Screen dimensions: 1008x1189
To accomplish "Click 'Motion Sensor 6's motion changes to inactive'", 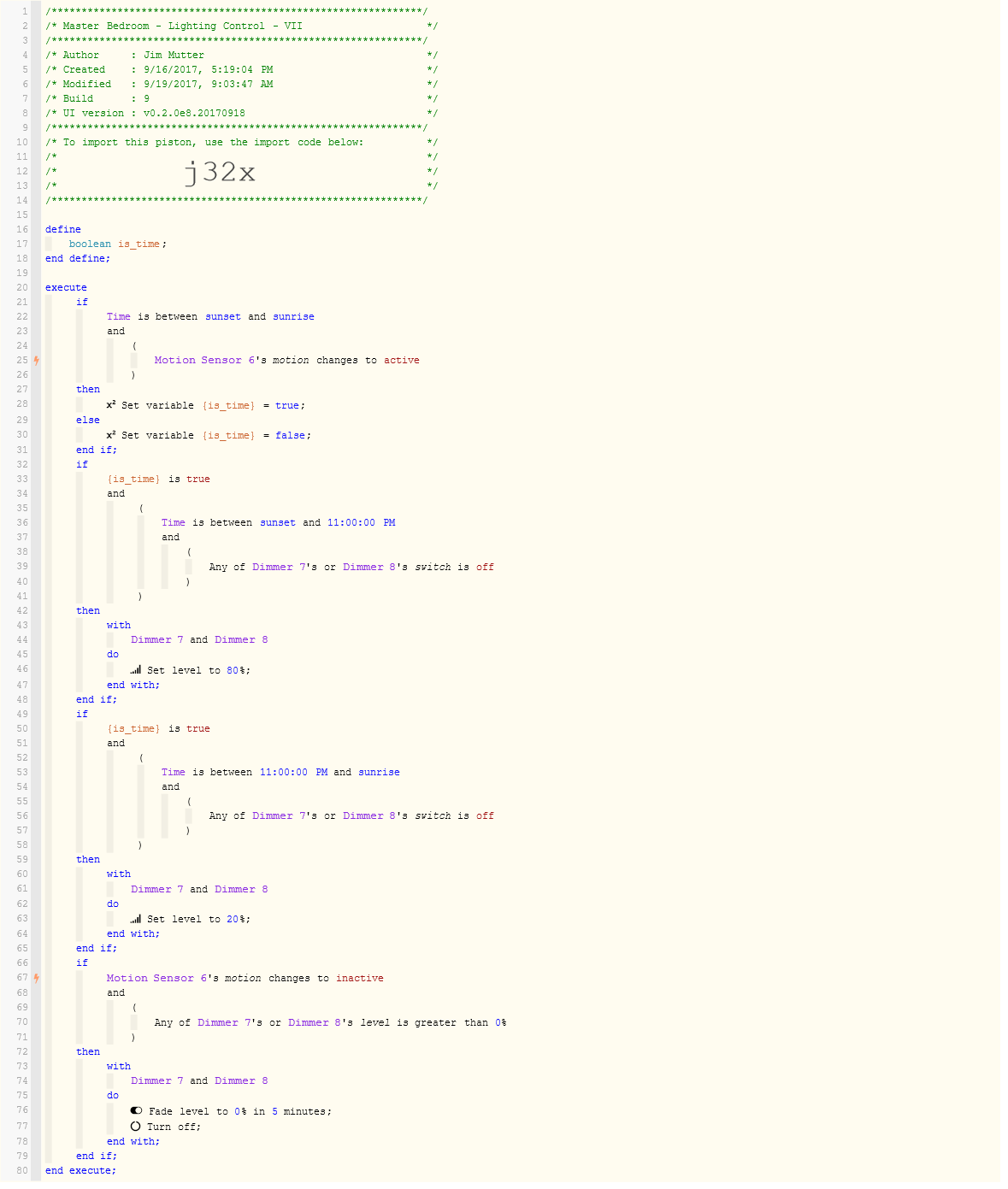I will 245,978.
